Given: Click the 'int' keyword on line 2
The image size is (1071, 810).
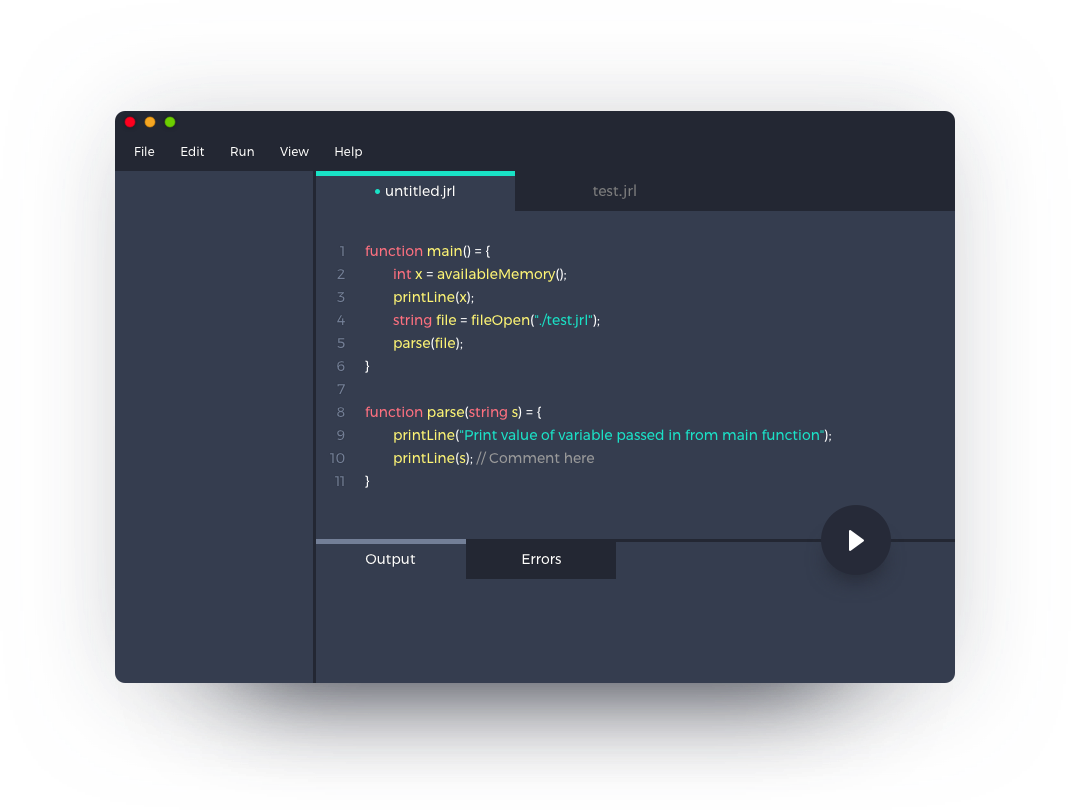Looking at the screenshot, I should [x=402, y=275].
